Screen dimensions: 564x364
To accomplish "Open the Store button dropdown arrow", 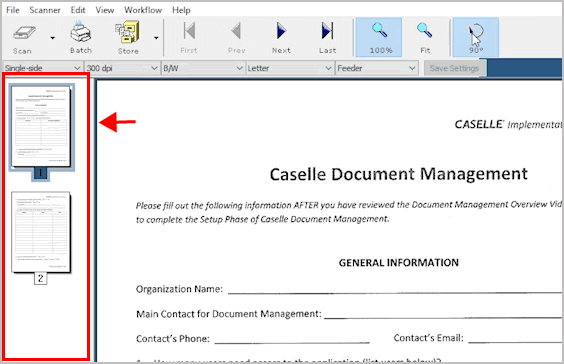I will (156, 38).
